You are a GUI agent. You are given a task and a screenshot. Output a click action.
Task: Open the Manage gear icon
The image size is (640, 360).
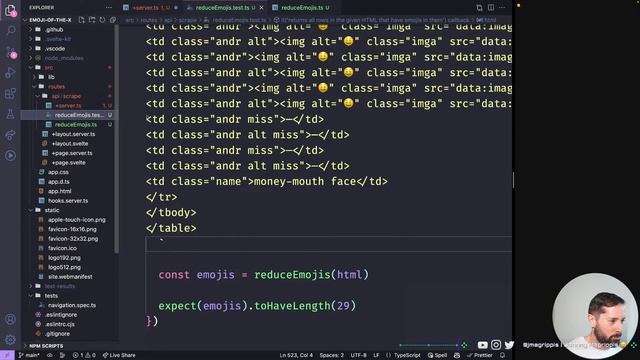[10, 340]
